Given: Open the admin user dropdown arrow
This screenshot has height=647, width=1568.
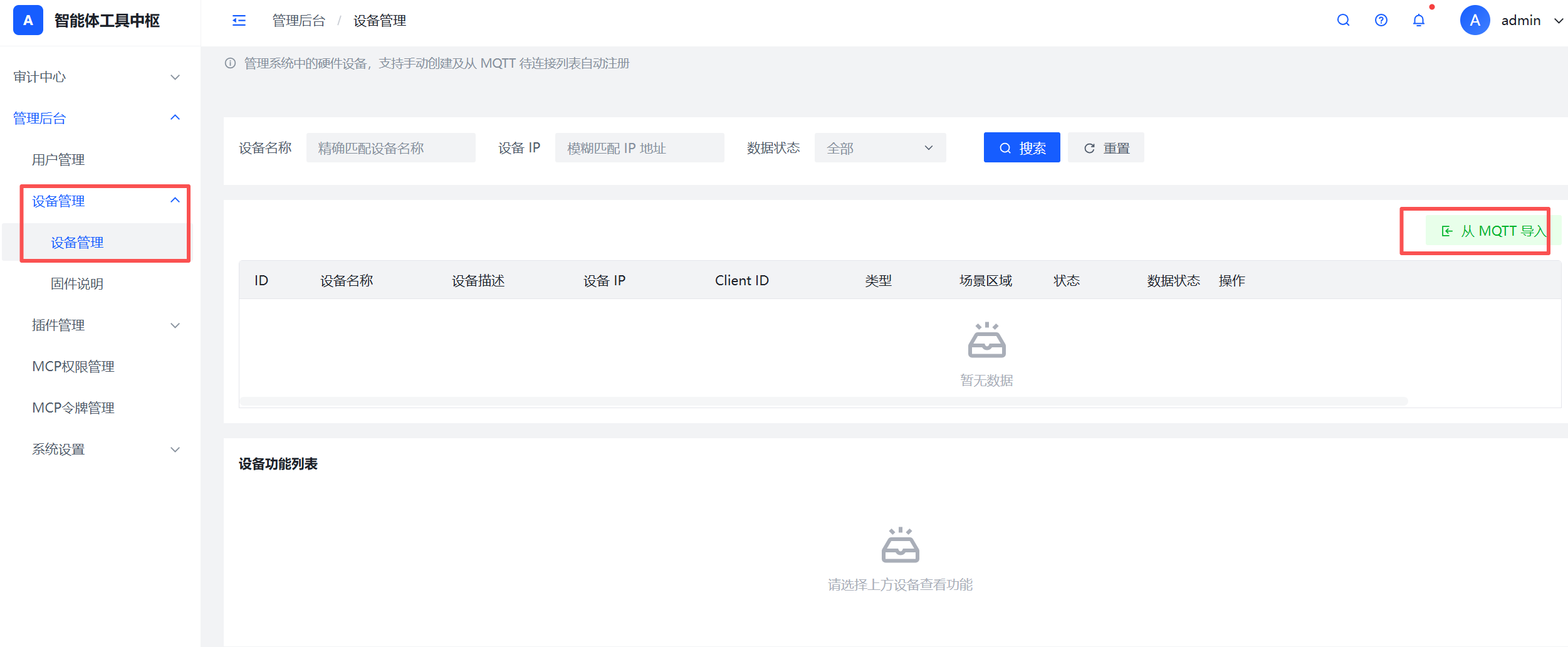Looking at the screenshot, I should click(1558, 21).
